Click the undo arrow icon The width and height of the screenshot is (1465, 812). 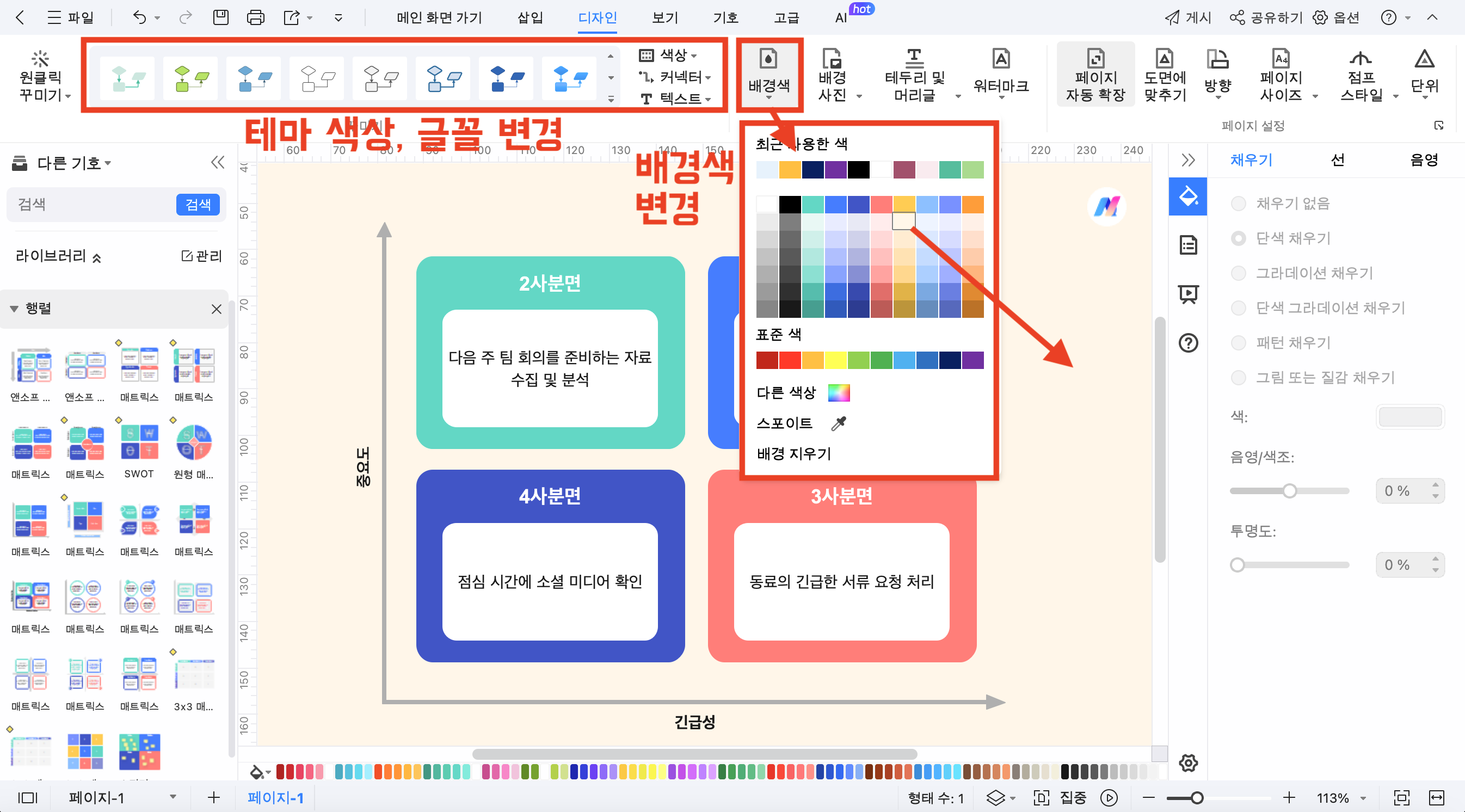(x=139, y=17)
